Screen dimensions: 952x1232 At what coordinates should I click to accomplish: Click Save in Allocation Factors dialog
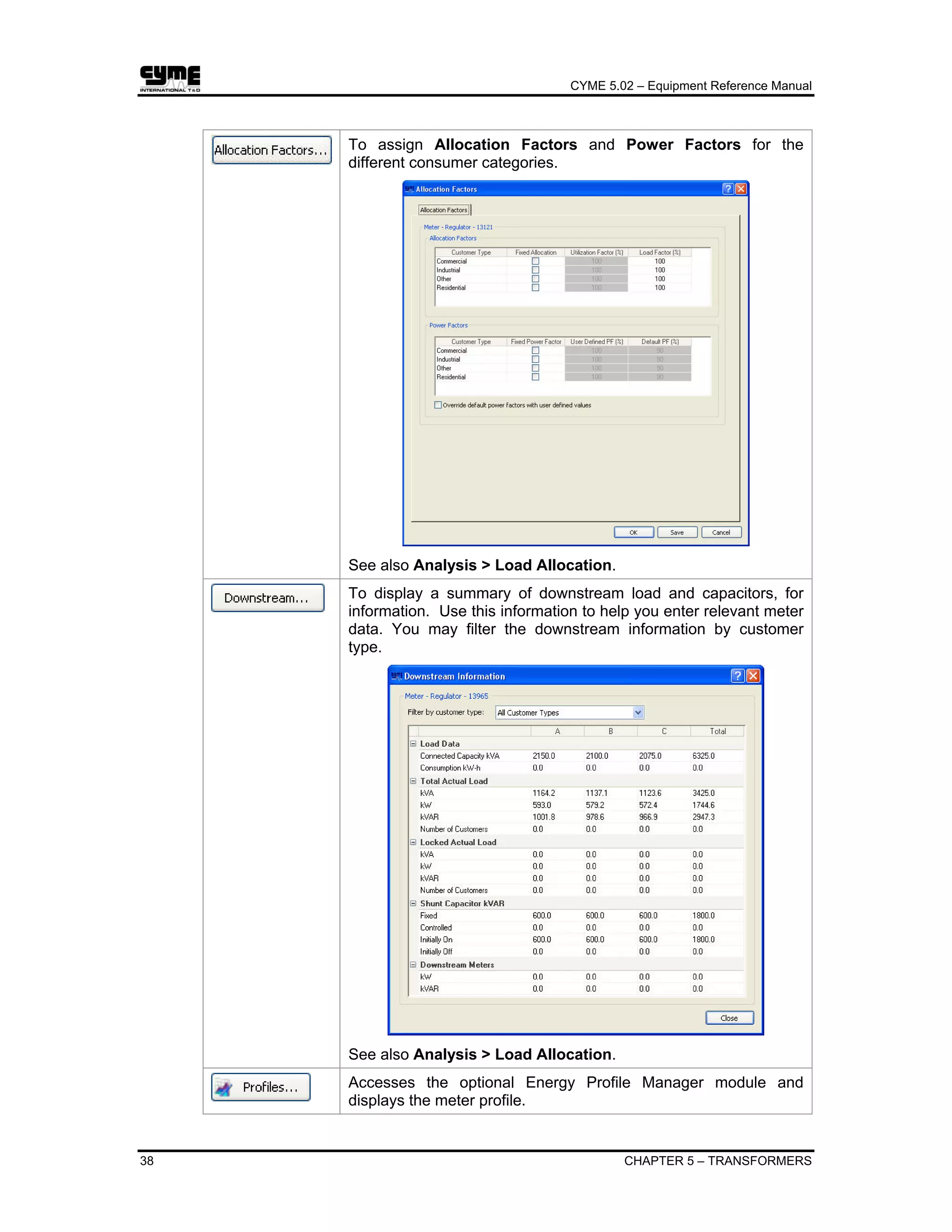(x=677, y=532)
